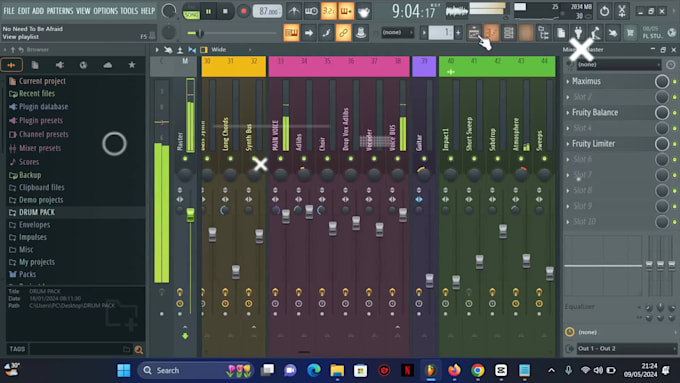Mute the Guitar mixer track LED
The height and width of the screenshot is (383, 680).
click(424, 159)
